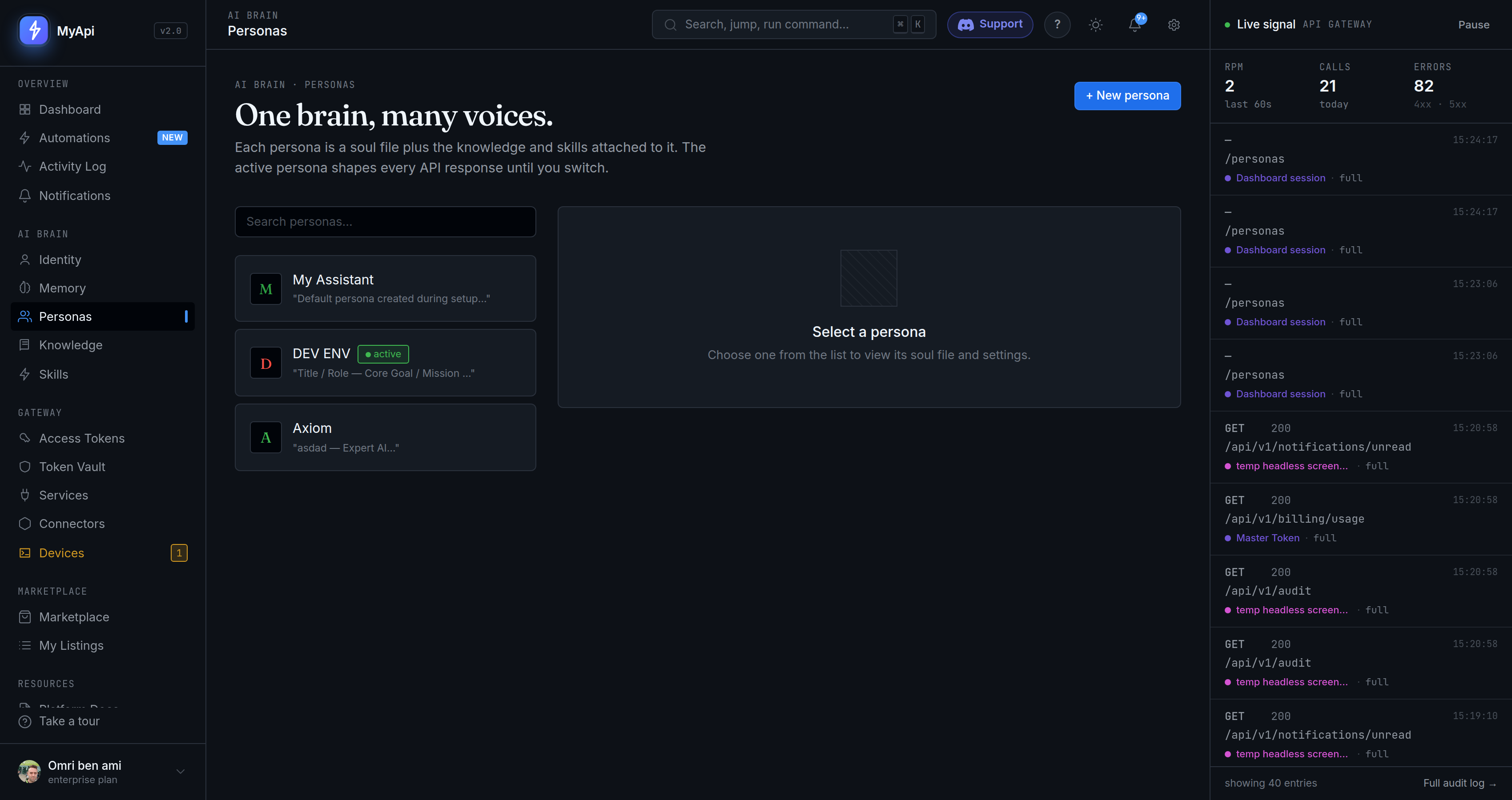
Task: Click the CALLS 21 today stat
Action: (1335, 86)
